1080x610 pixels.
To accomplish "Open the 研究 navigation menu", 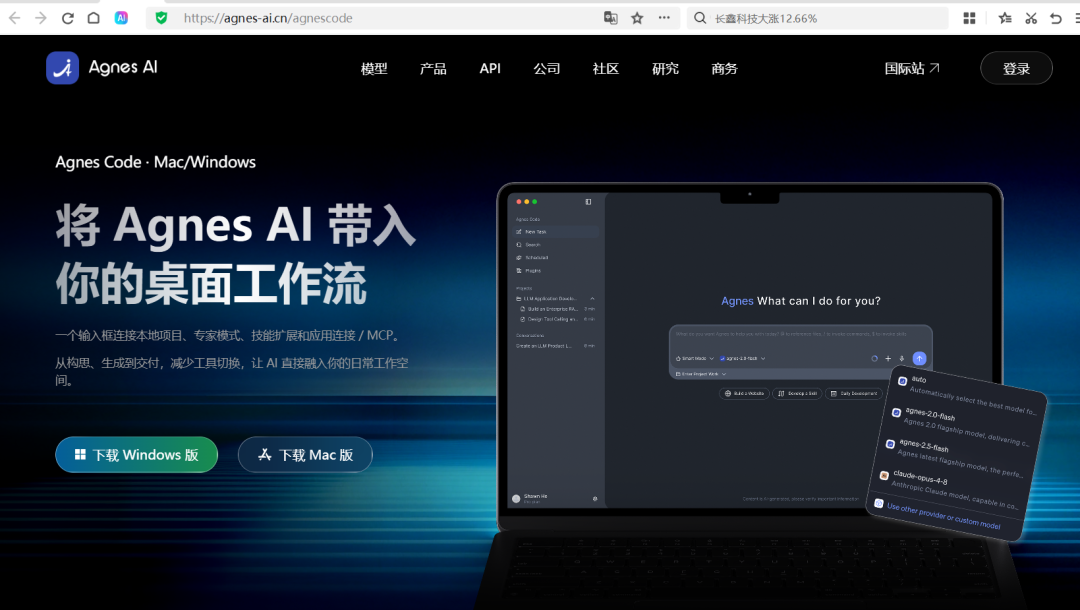I will (665, 68).
